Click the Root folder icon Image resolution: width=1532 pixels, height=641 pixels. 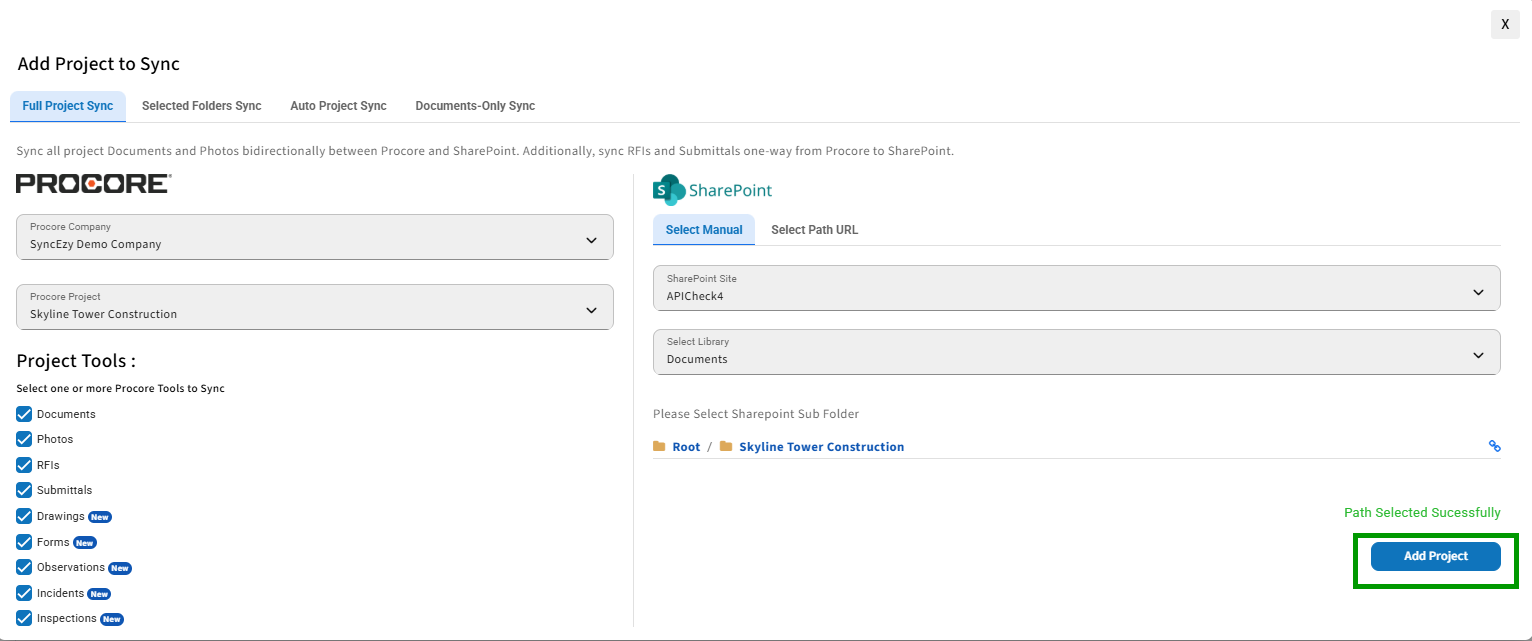(659, 446)
